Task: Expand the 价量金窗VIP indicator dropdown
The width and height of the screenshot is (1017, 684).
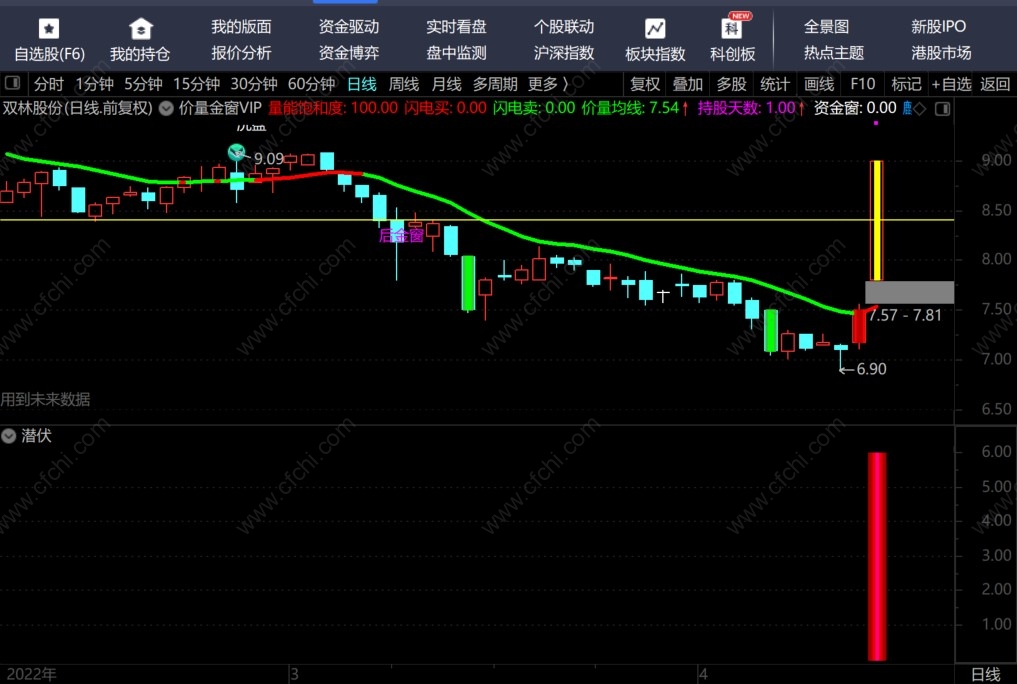Action: [166, 108]
